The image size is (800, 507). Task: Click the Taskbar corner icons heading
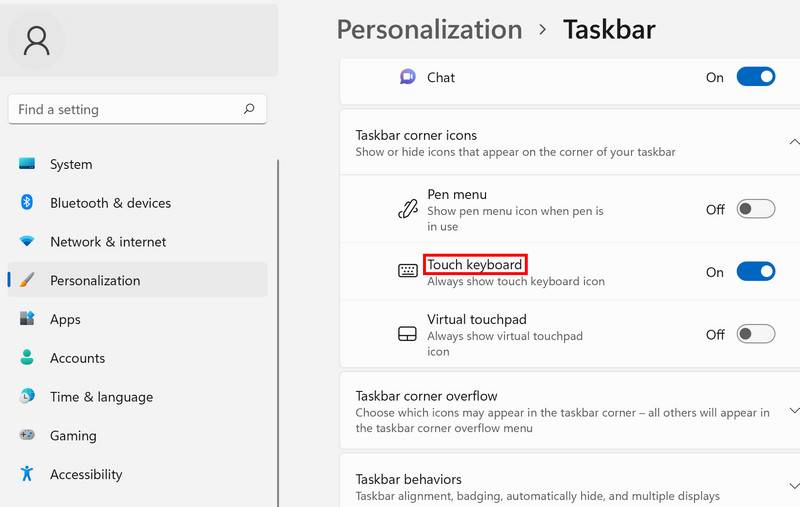pyautogui.click(x=416, y=135)
